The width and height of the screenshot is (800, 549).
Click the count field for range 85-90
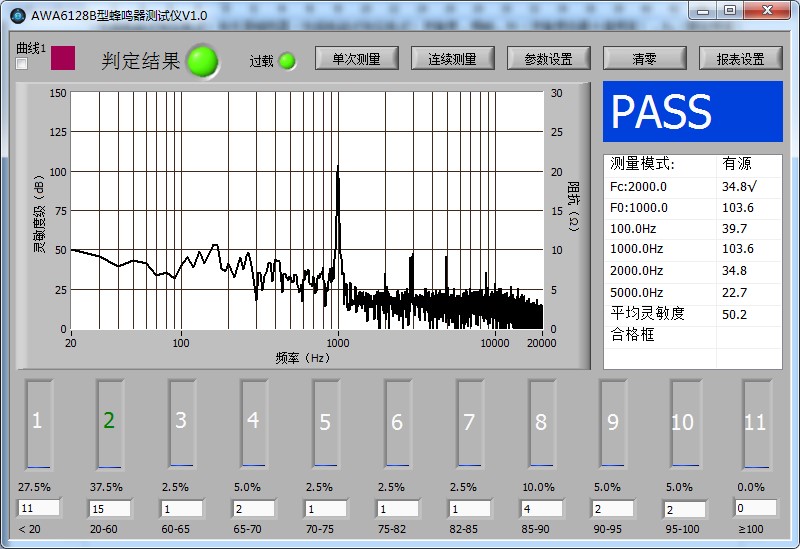point(541,509)
